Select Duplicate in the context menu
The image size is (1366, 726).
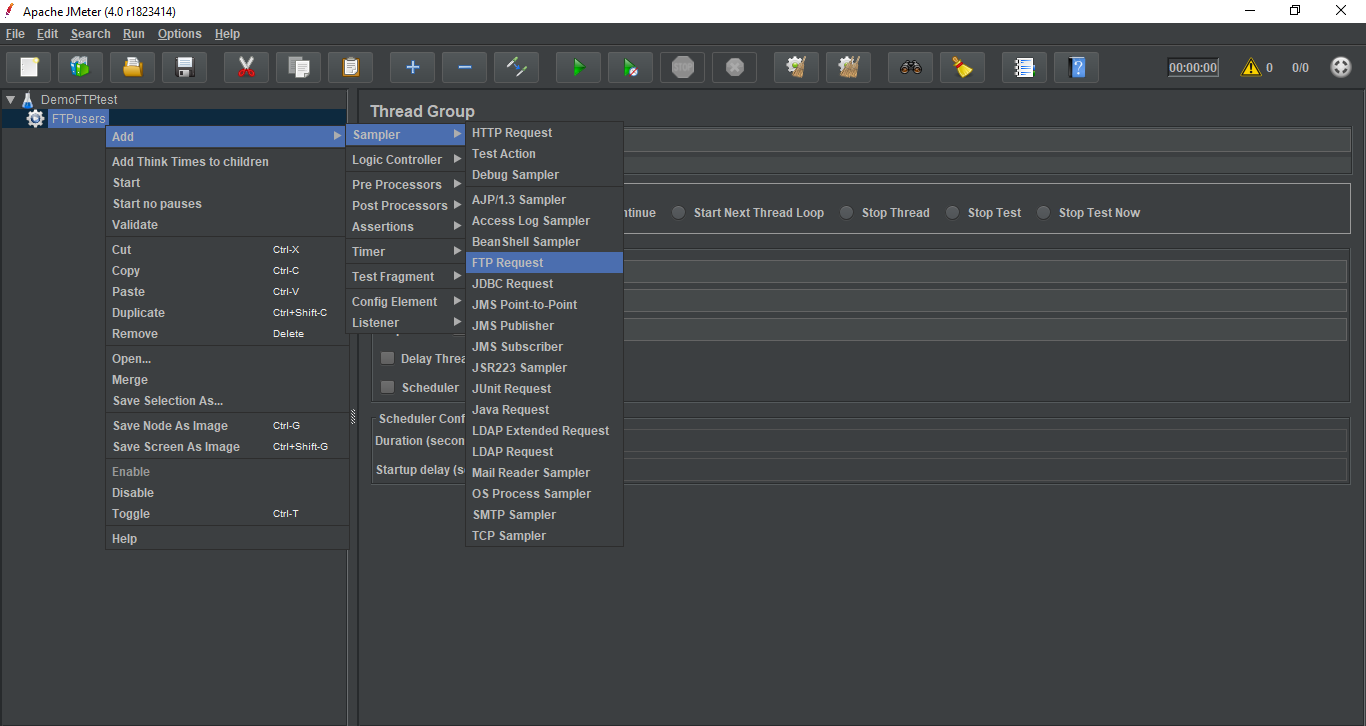[x=139, y=313]
